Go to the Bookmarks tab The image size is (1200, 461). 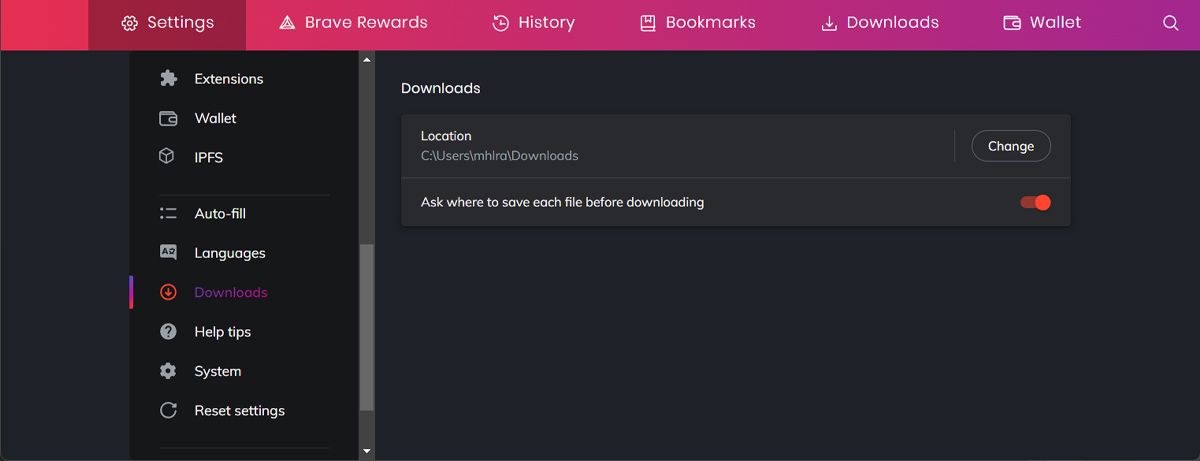(x=697, y=23)
